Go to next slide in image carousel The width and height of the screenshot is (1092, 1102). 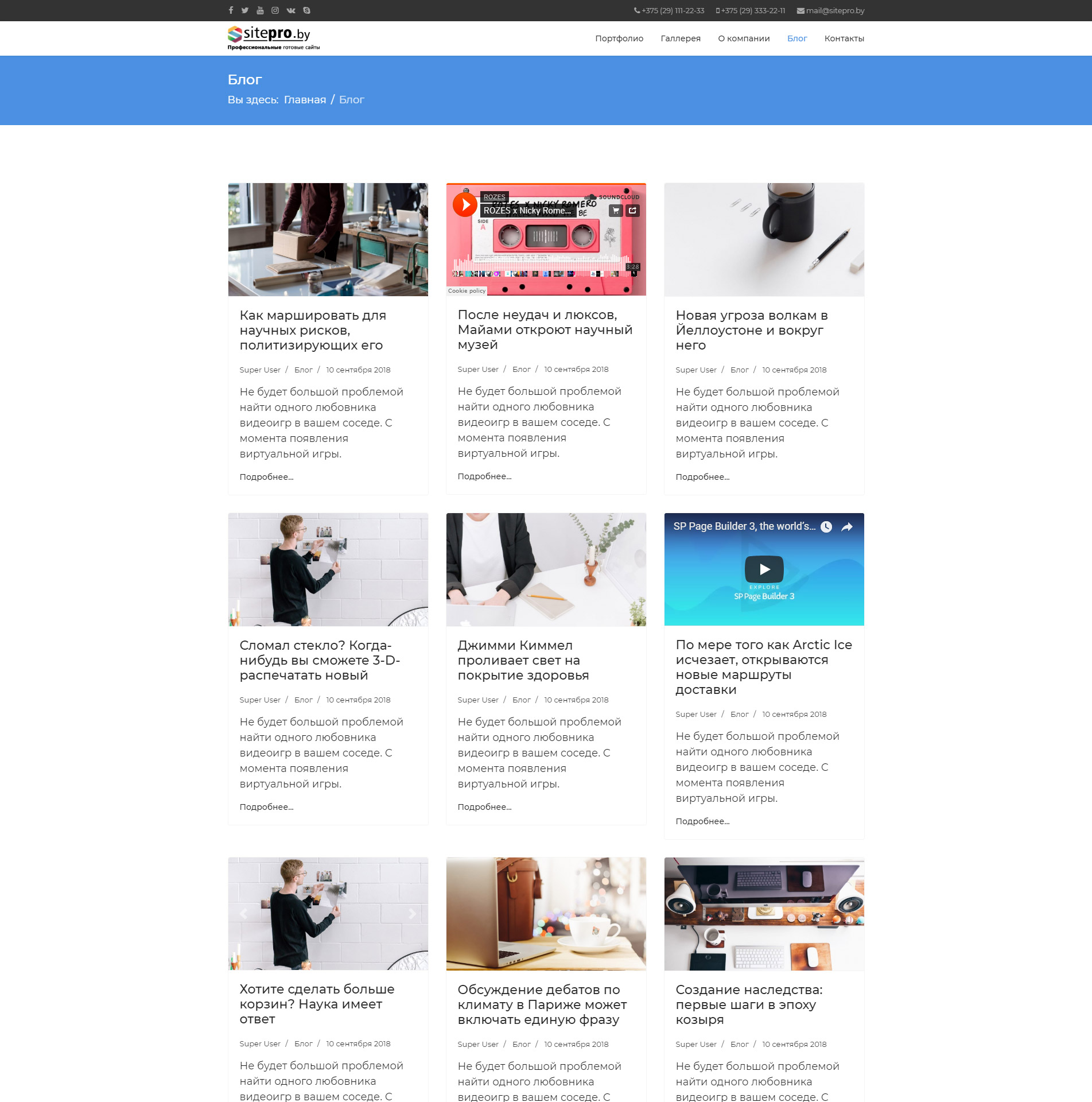[x=412, y=914]
